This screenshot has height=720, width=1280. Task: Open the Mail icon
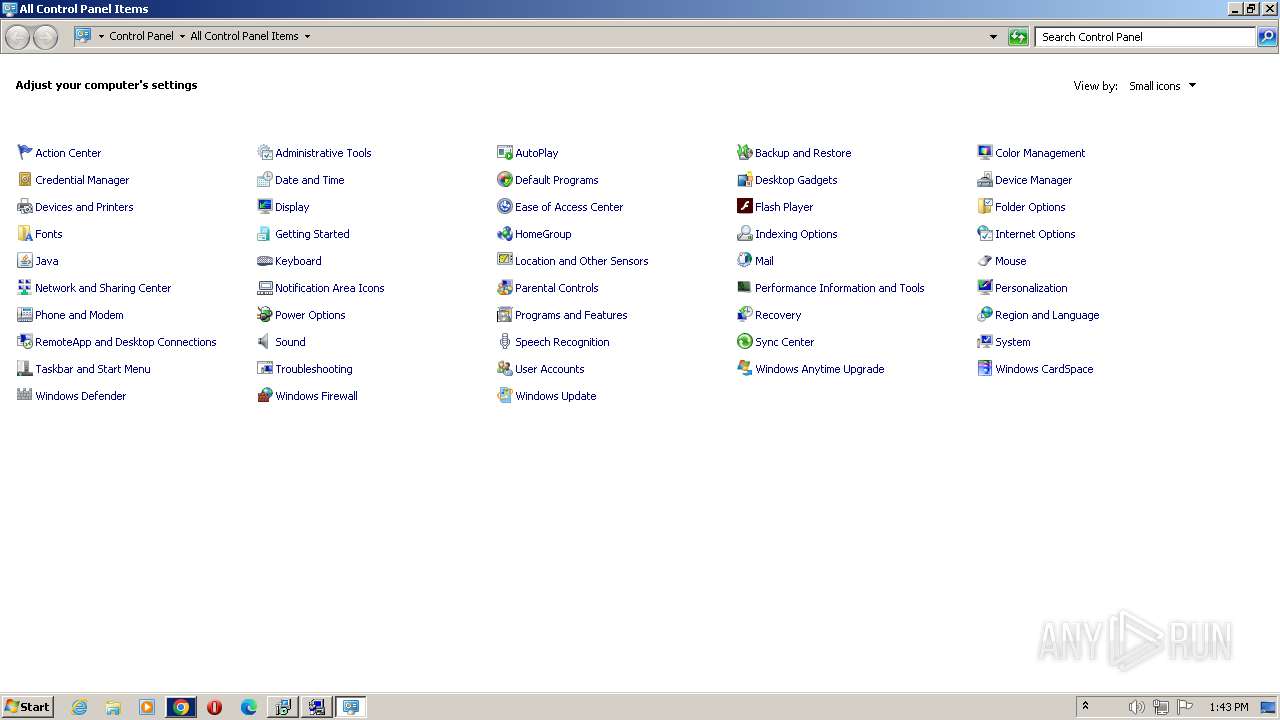click(745, 260)
